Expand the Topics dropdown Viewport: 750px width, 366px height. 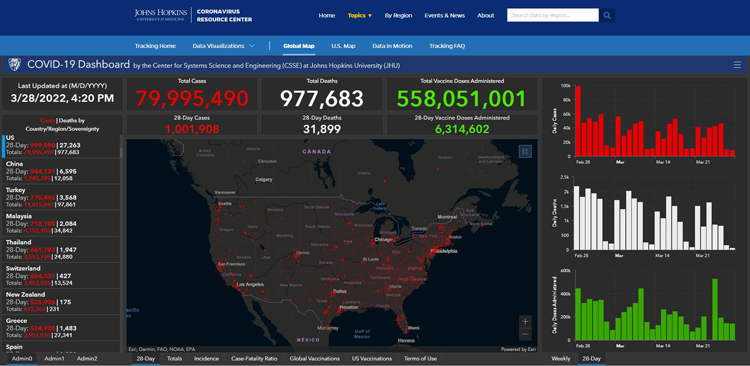360,15
